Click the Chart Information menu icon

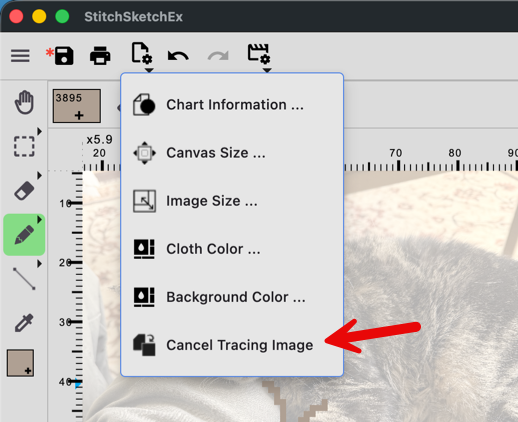144,105
